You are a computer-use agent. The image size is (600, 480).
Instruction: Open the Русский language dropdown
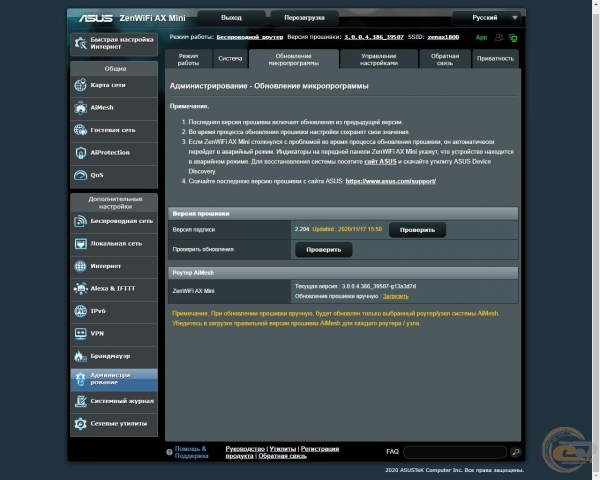tap(488, 18)
